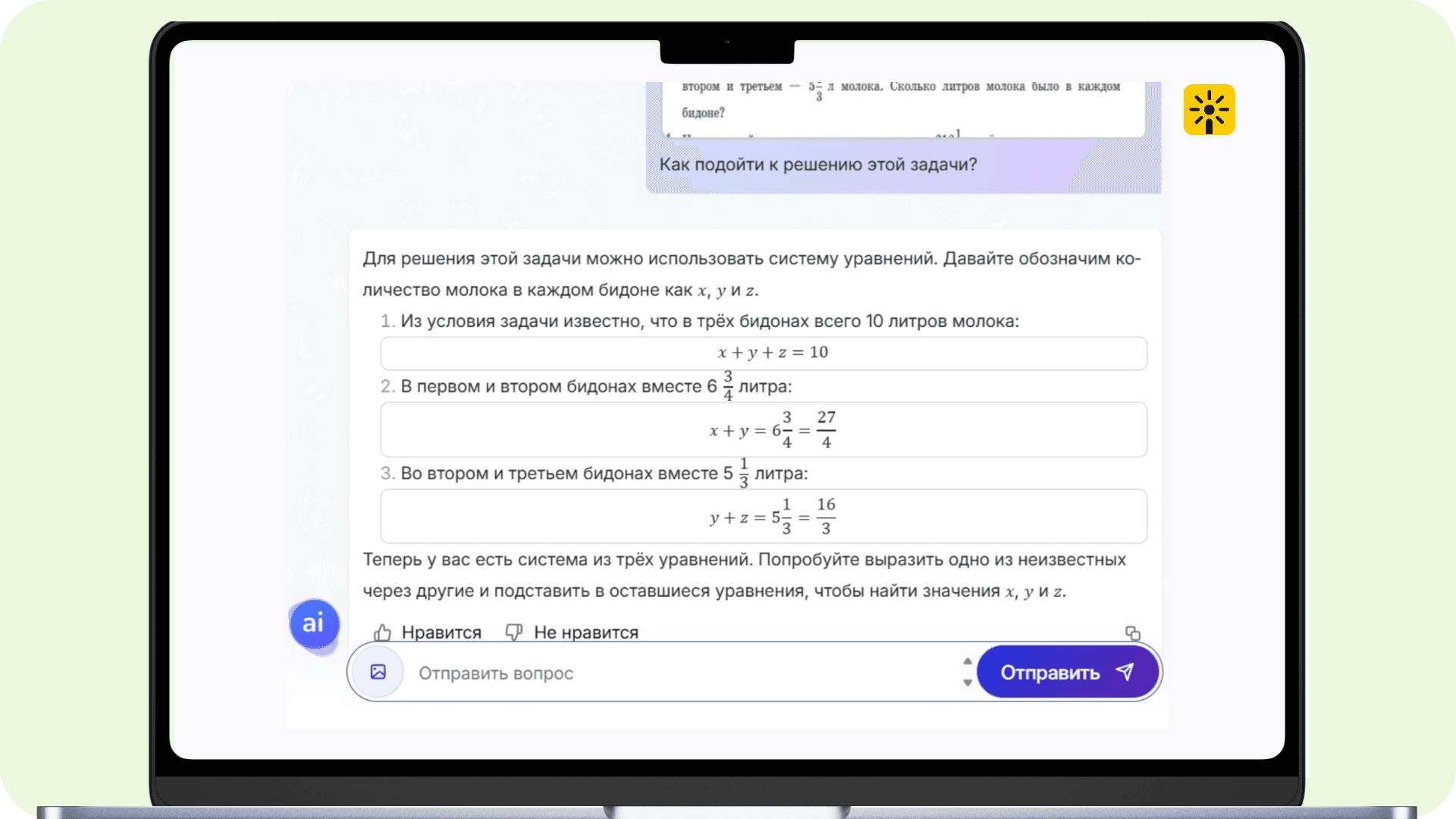Click the thumbs-down icon under the answer
1456x819 pixels.
click(x=514, y=632)
